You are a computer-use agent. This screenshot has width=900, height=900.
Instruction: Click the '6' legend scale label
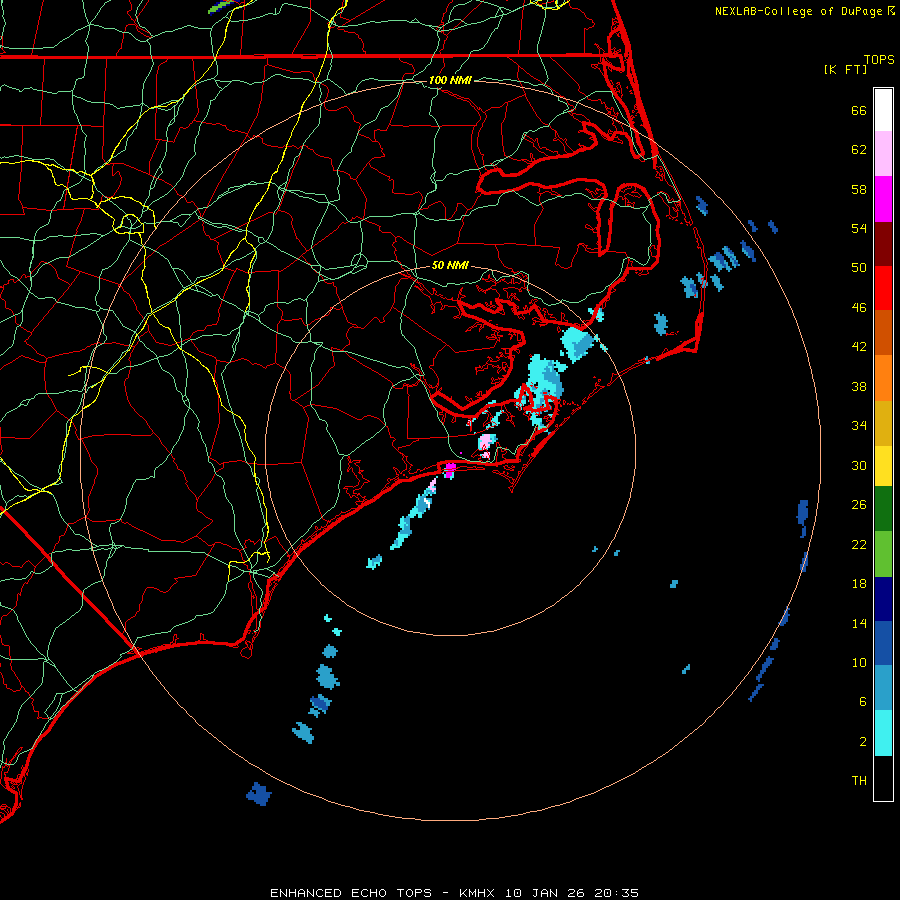[x=863, y=702]
